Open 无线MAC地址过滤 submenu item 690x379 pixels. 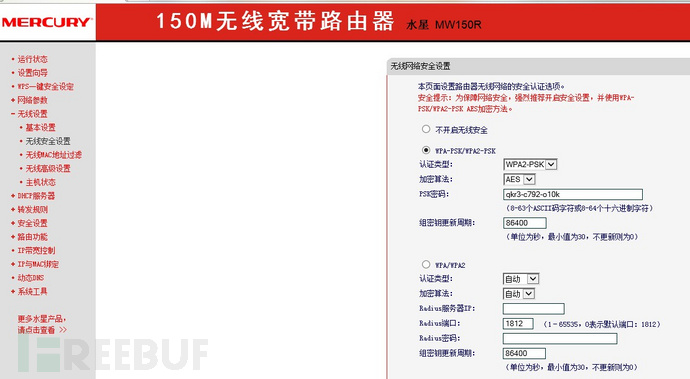(x=53, y=155)
